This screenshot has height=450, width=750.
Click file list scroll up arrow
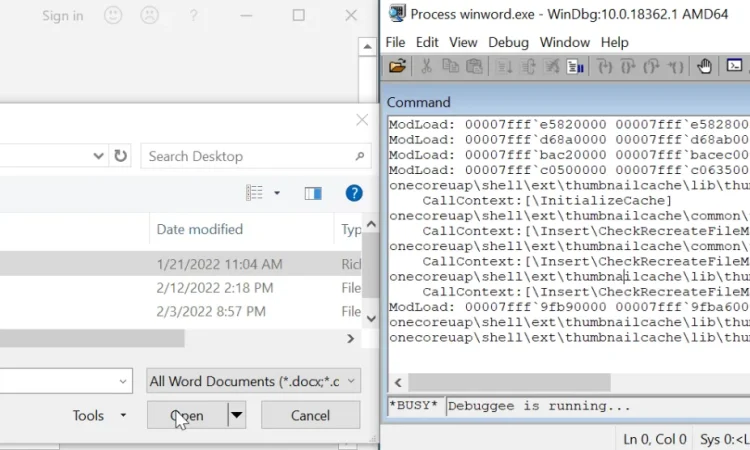[x=371, y=224]
